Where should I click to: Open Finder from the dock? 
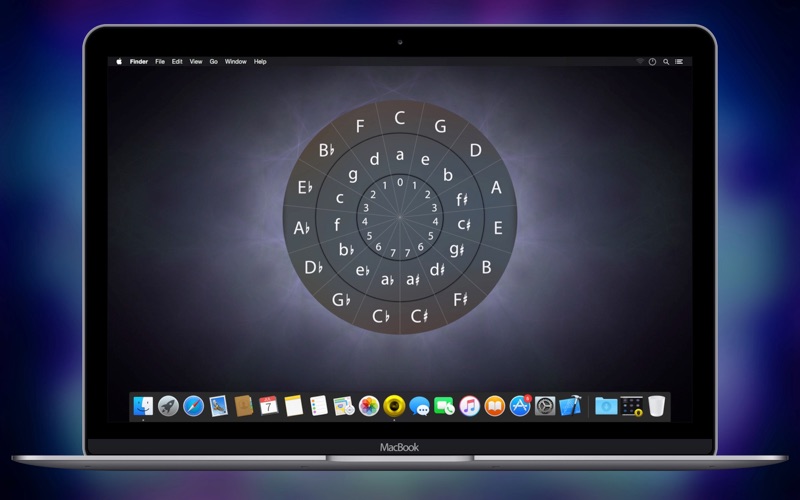point(143,406)
